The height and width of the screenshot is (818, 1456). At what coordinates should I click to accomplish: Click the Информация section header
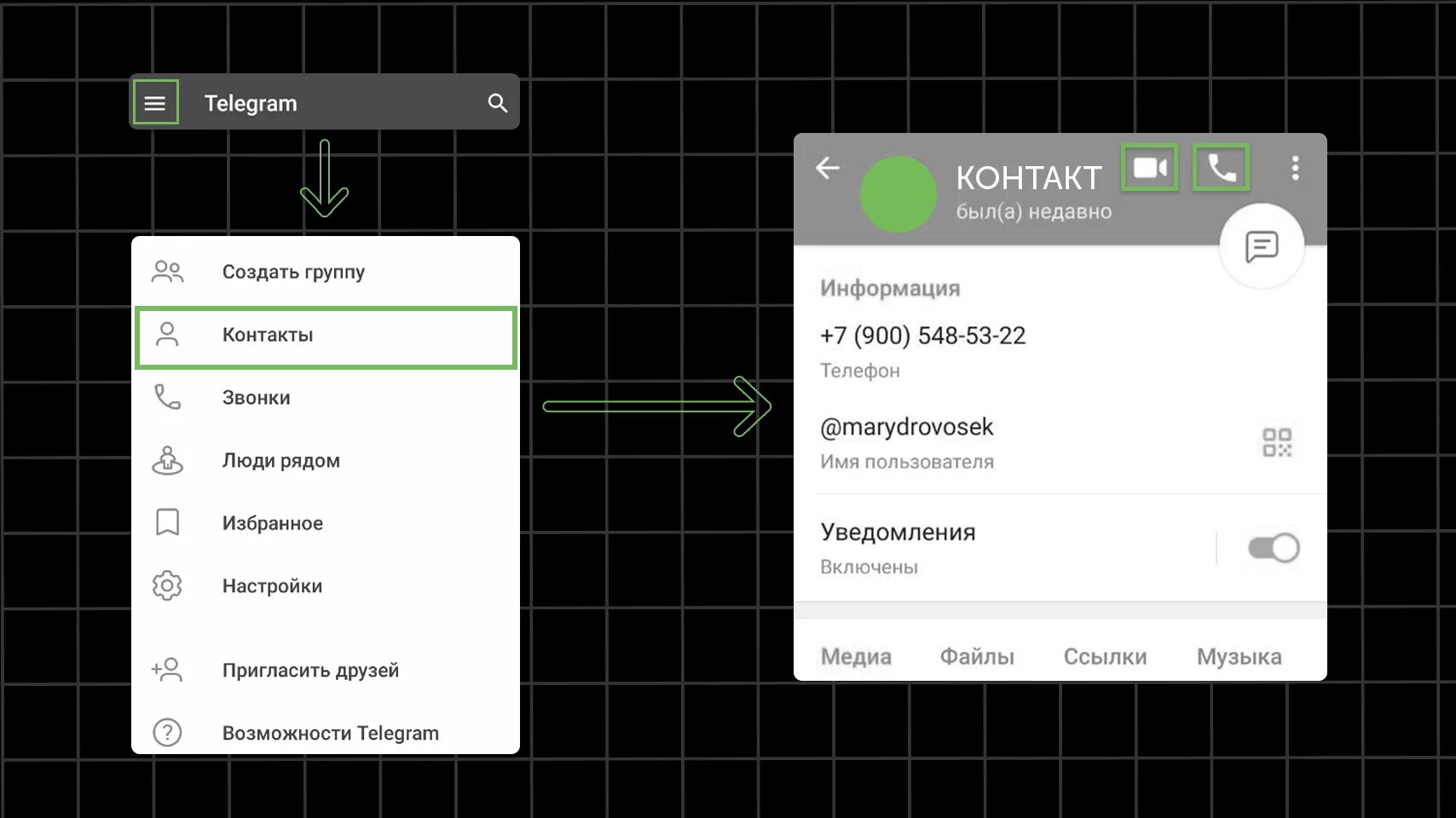pos(890,288)
